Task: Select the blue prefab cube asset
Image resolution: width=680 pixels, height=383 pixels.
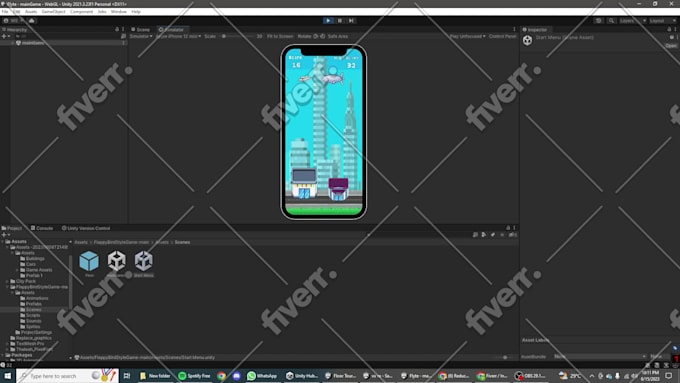Action: point(89,261)
